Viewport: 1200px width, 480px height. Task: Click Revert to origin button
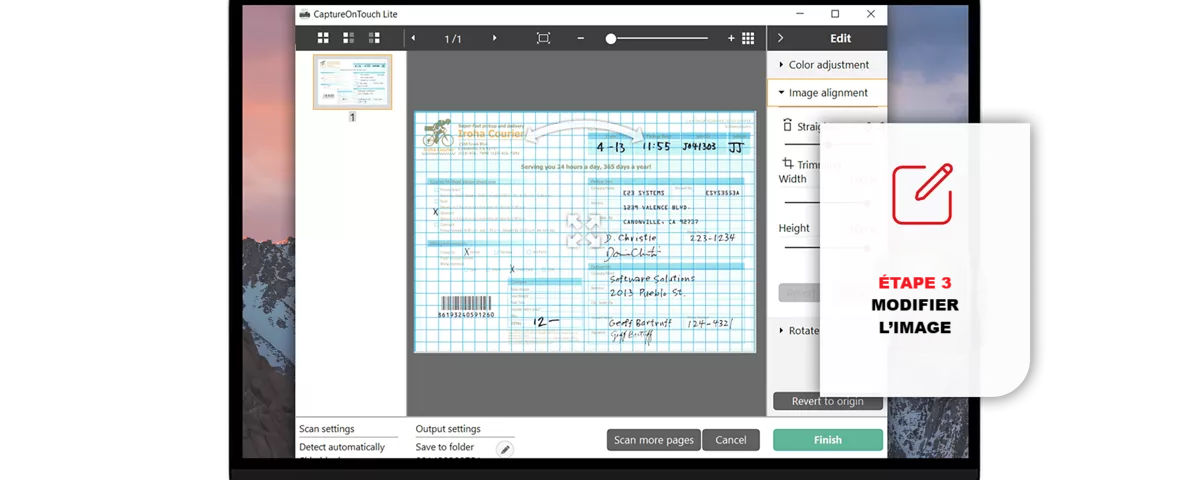click(x=828, y=401)
